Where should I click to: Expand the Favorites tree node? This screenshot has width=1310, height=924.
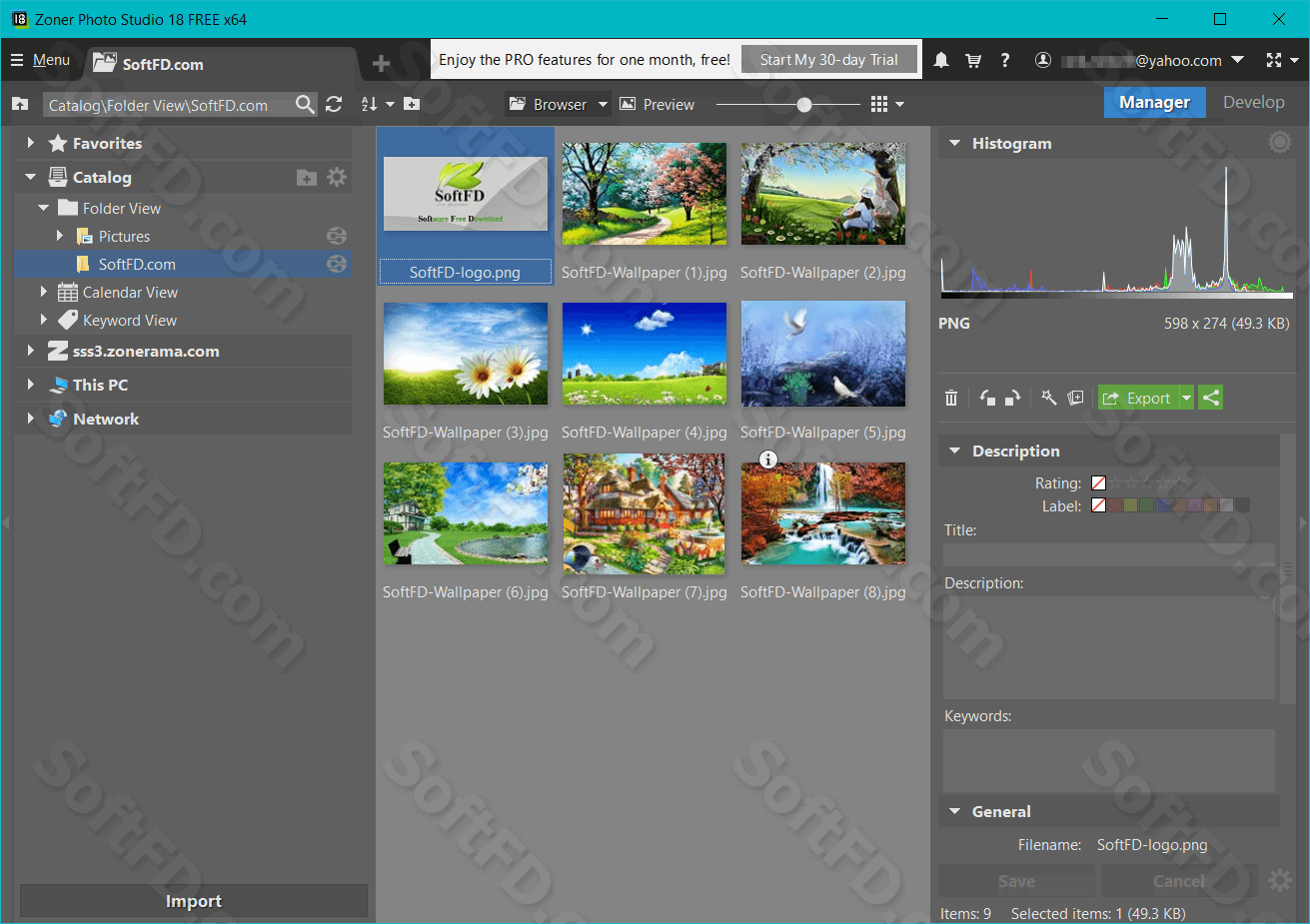(30, 143)
